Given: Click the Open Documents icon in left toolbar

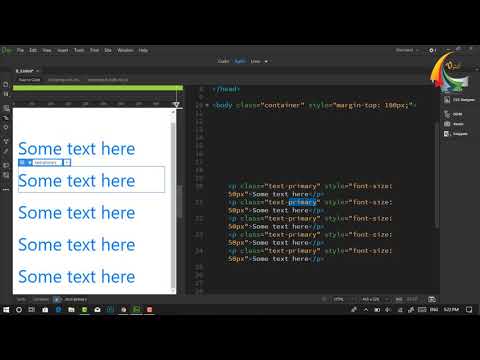Looking at the screenshot, I should pyautogui.click(x=6, y=84).
